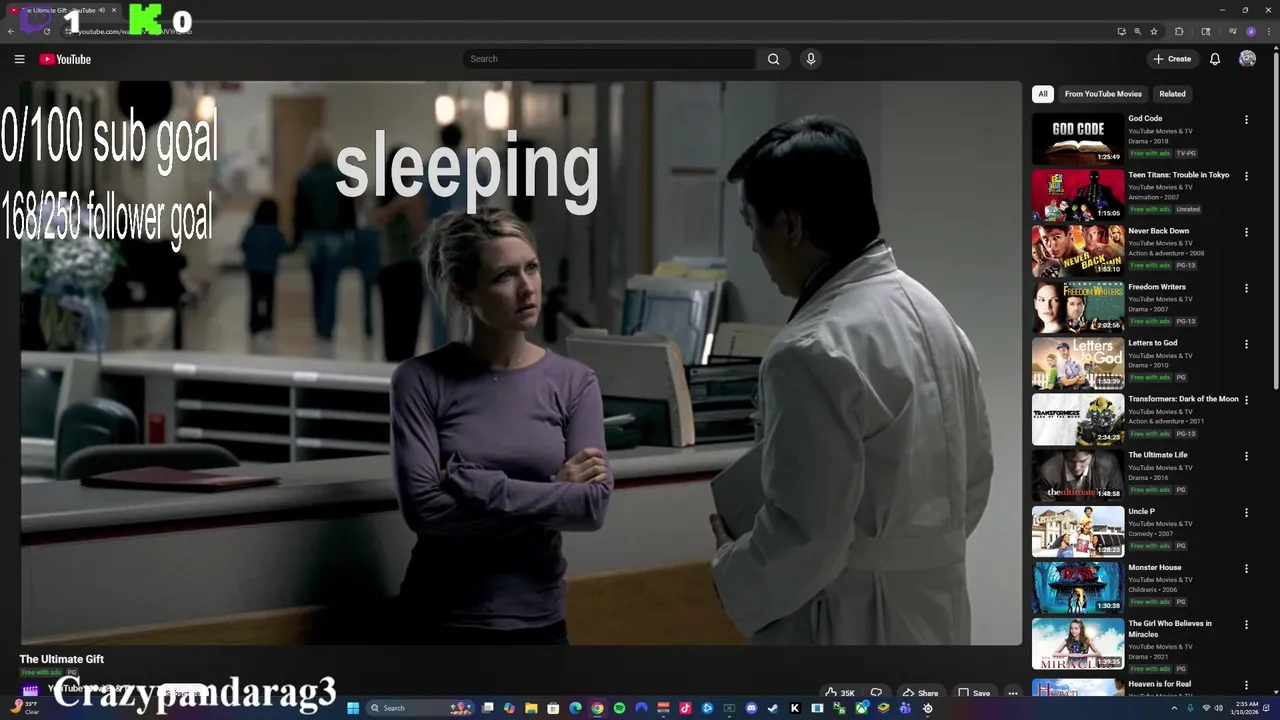Open the Transformers thumbnail

pos(1078,419)
